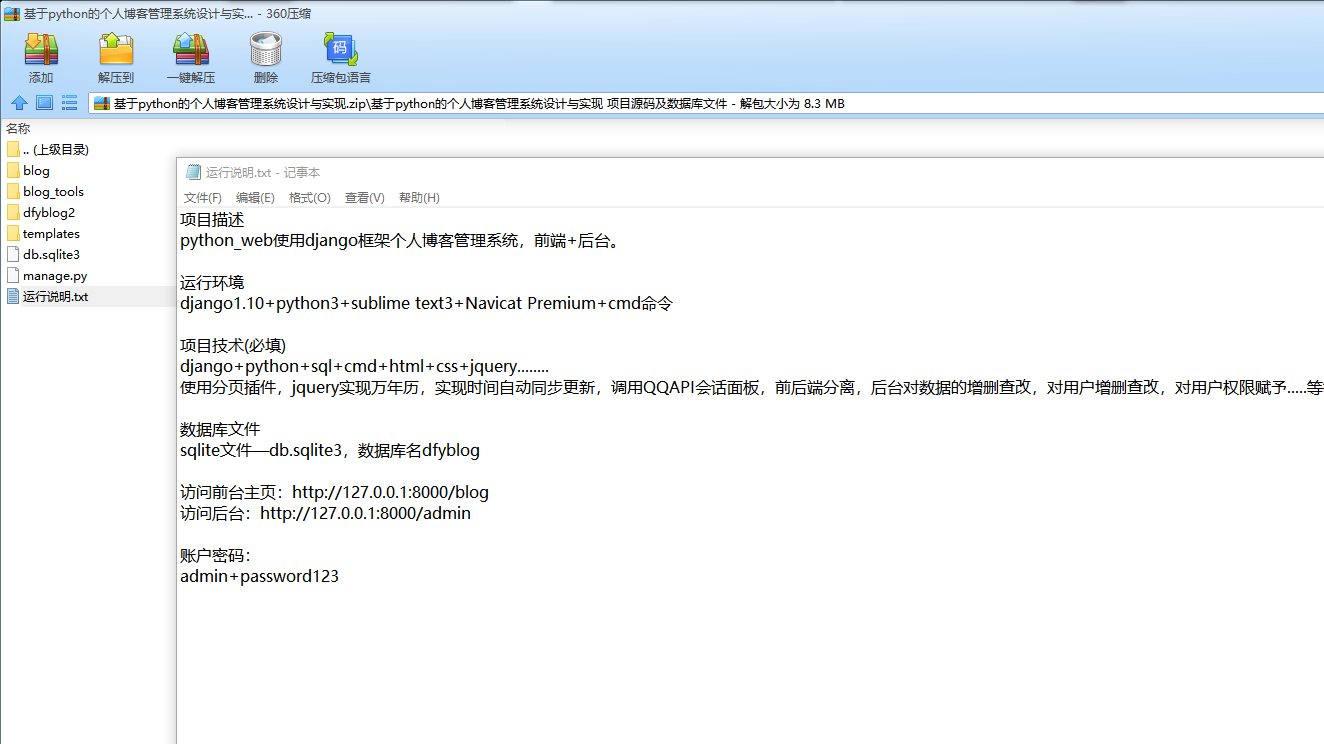
Task: Click the archive path address field
Action: (x=706, y=103)
